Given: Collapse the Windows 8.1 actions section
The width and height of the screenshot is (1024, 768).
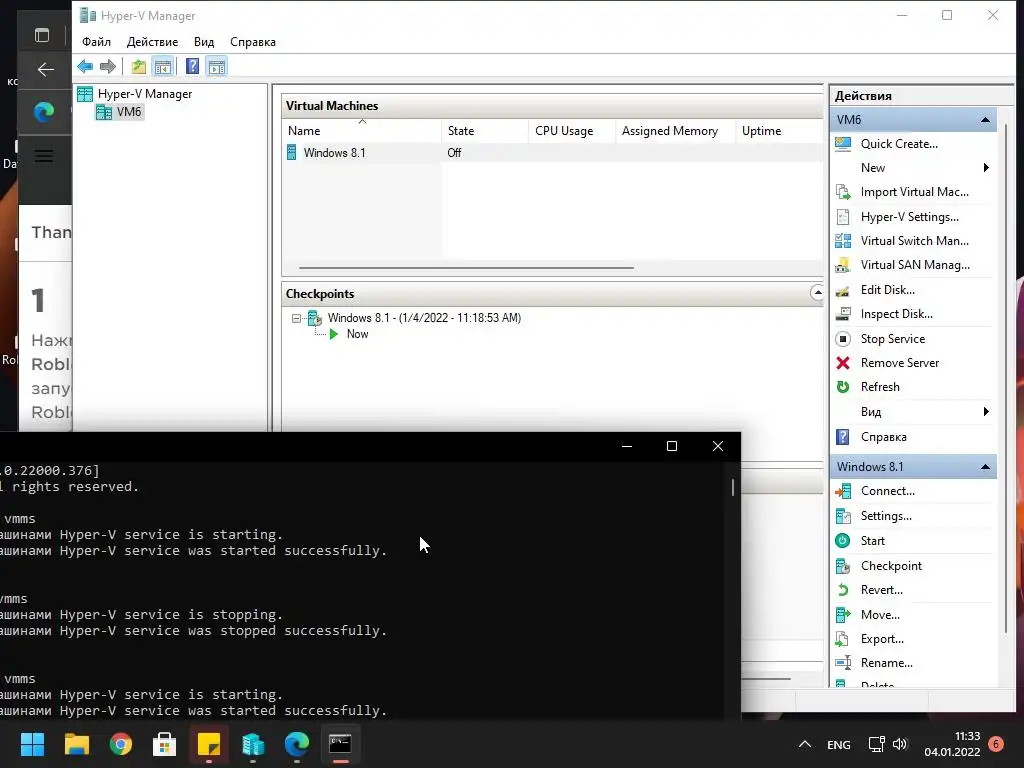Looking at the screenshot, I should tap(985, 467).
